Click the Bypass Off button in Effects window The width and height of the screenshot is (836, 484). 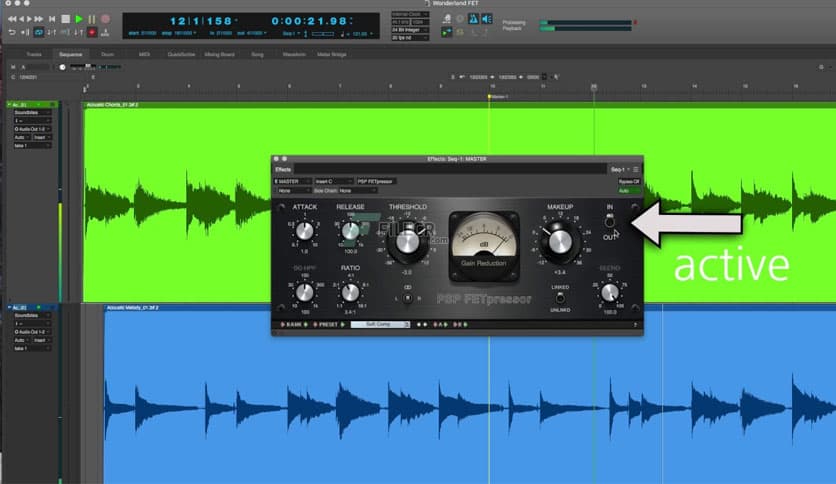629,182
